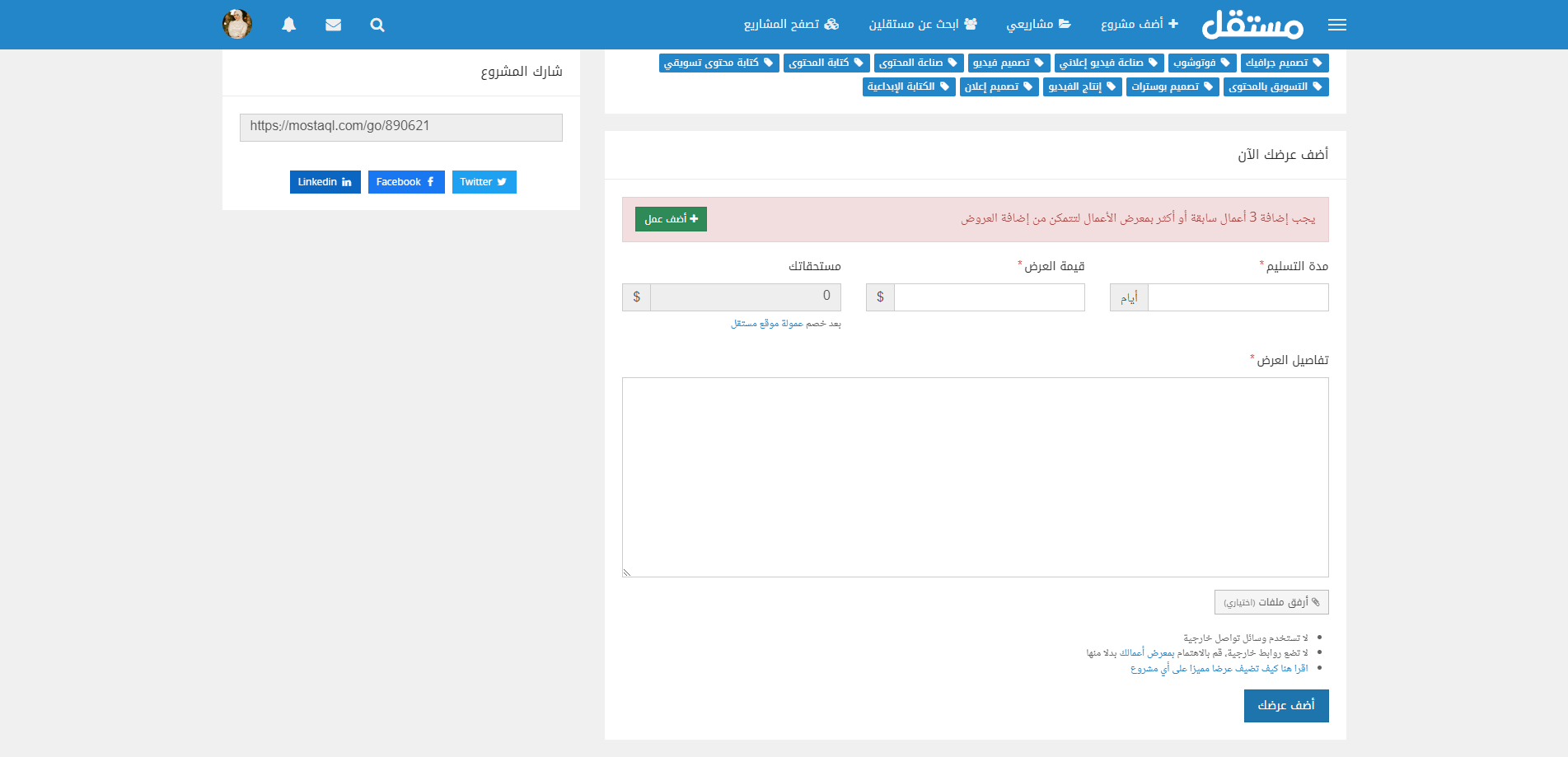
Task: Open the hamburger menu icon
Action: (x=1336, y=25)
